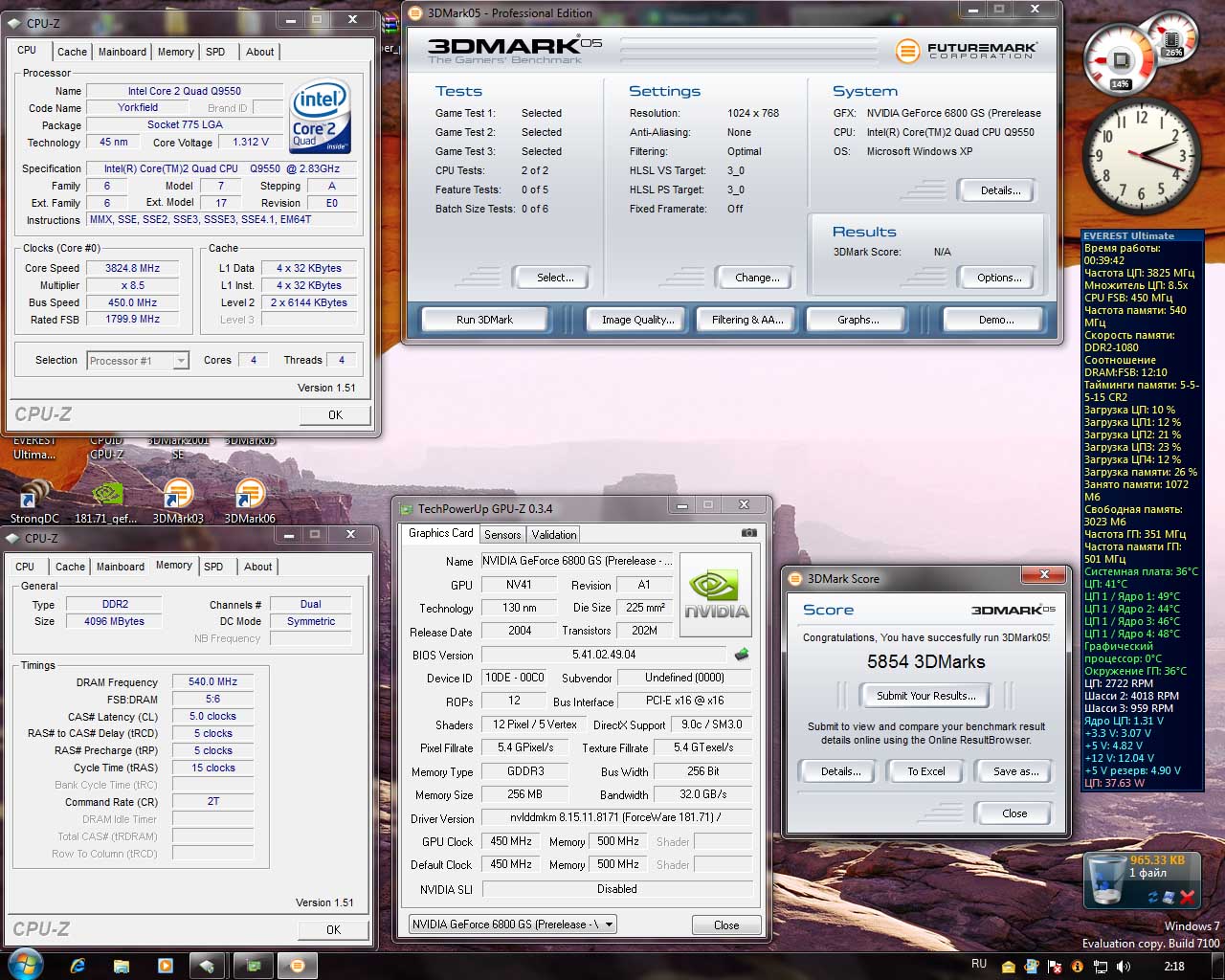Click the Options button in Results
This screenshot has width=1225, height=980.
point(999,278)
